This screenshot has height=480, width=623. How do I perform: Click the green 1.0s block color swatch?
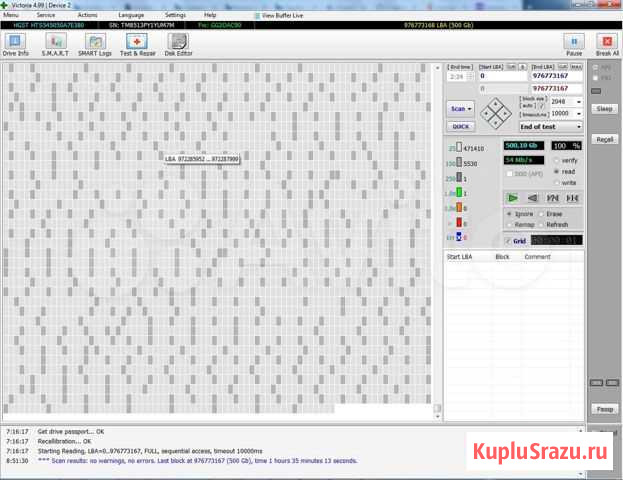tap(461, 192)
